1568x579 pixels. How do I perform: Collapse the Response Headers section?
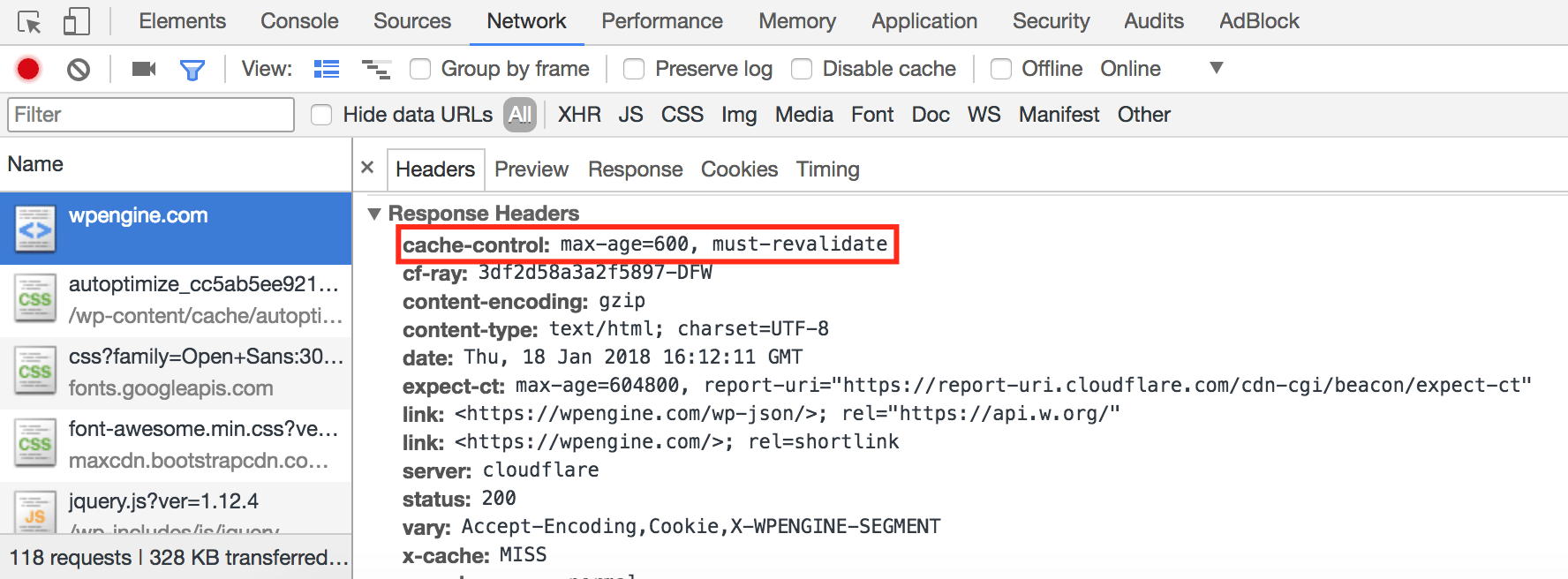click(x=375, y=214)
